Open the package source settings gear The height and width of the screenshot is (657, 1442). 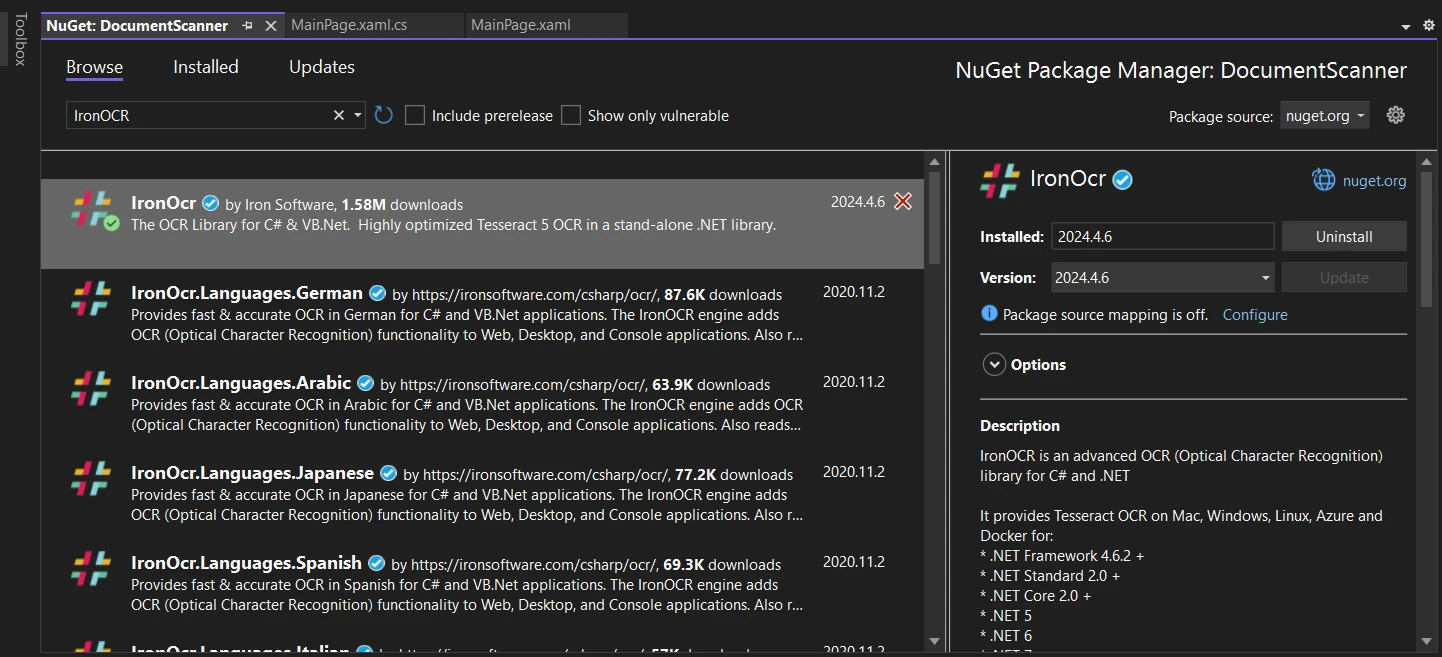pos(1396,115)
